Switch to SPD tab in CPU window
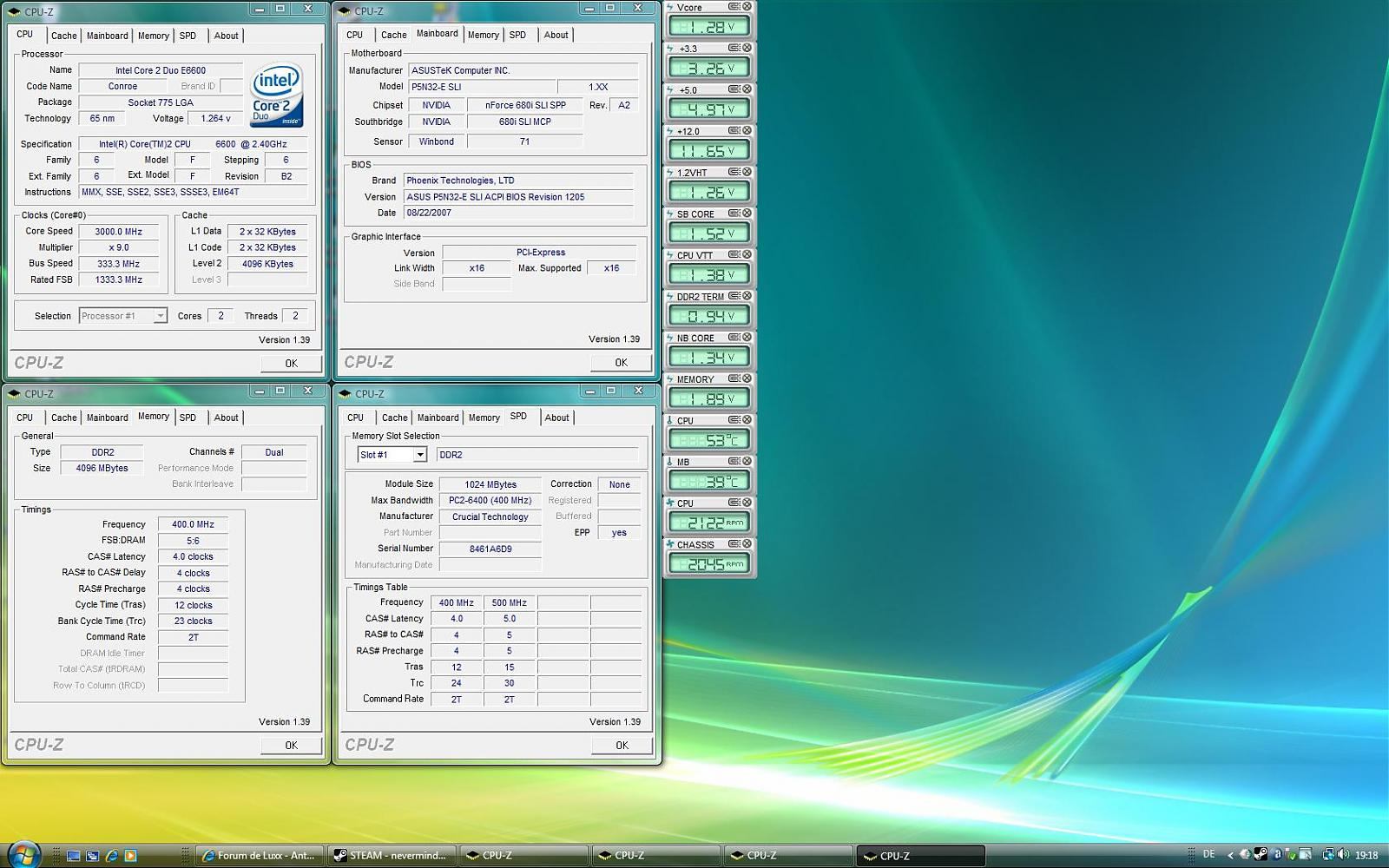Image resolution: width=1389 pixels, height=868 pixels. (188, 36)
